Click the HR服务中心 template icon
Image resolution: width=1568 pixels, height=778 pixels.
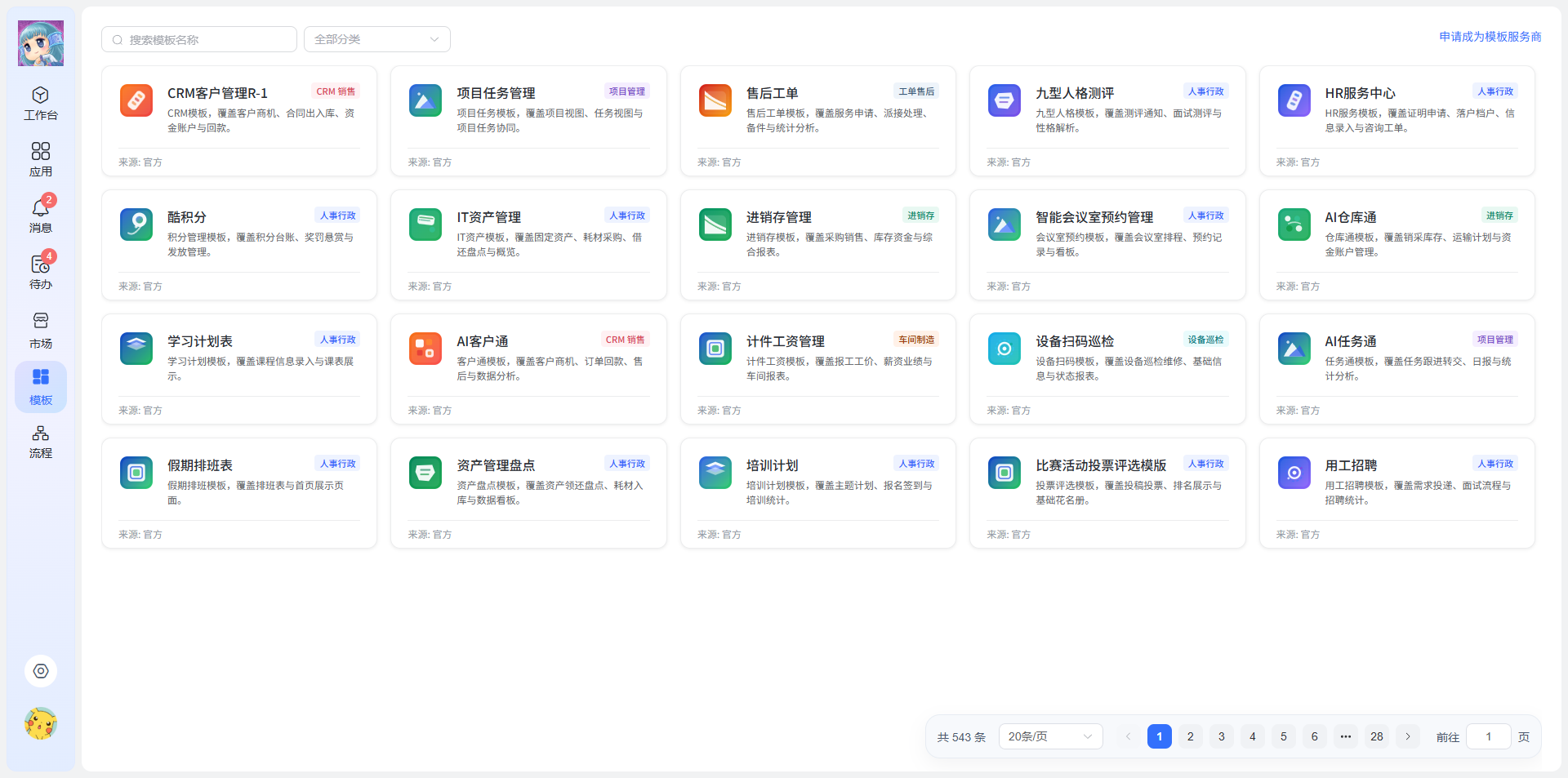[x=1294, y=100]
